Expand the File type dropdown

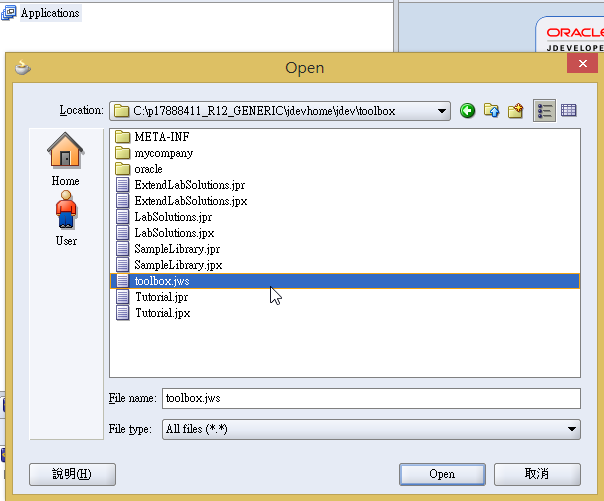(572, 429)
